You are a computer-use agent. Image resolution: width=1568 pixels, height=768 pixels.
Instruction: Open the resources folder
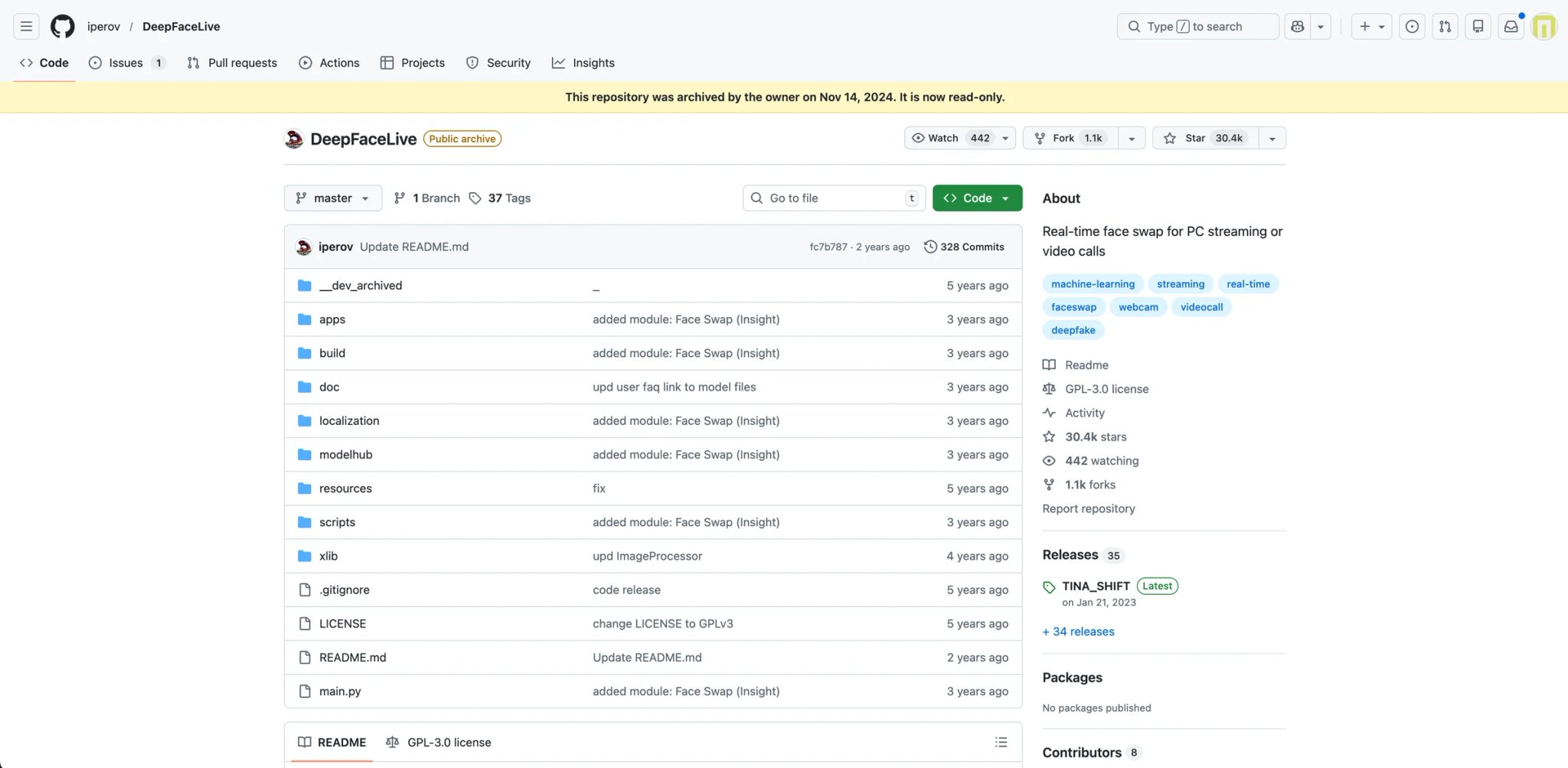pos(345,489)
